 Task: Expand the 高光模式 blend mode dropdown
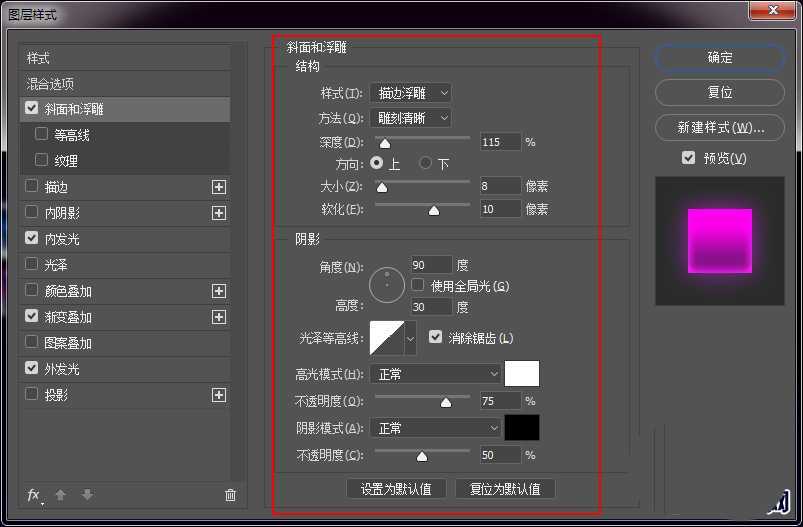435,374
